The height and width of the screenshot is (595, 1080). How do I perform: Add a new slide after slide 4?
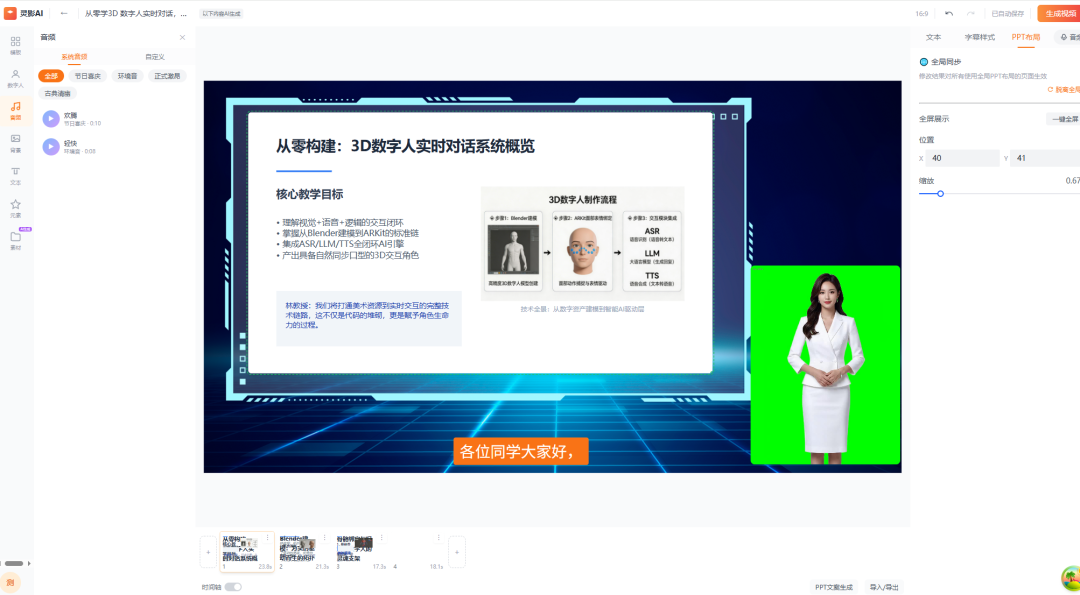(x=456, y=552)
